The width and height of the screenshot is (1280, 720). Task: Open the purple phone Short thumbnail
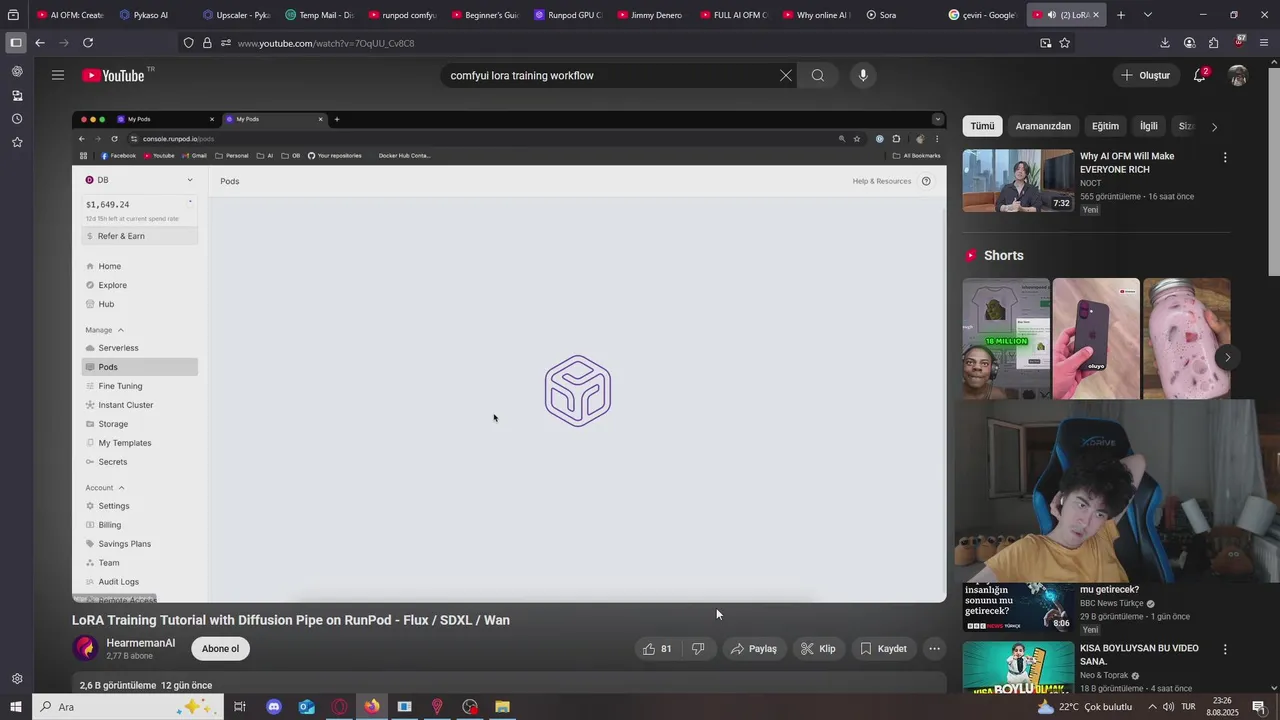point(1096,338)
